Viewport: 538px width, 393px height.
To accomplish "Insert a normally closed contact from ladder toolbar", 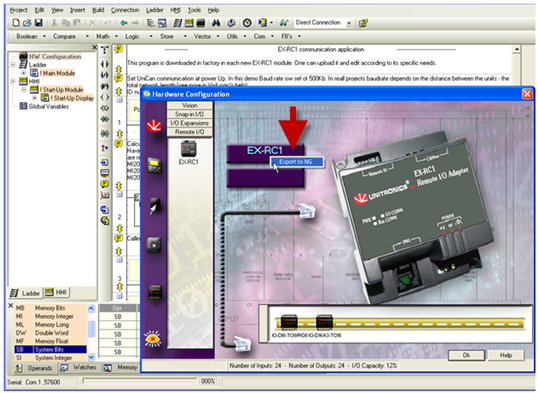I will pyautogui.click(x=105, y=75).
